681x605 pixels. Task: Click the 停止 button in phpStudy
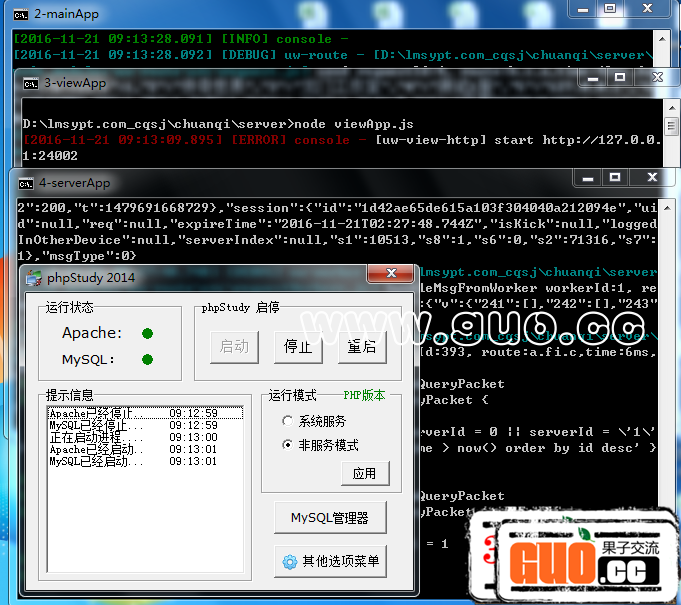[x=298, y=347]
